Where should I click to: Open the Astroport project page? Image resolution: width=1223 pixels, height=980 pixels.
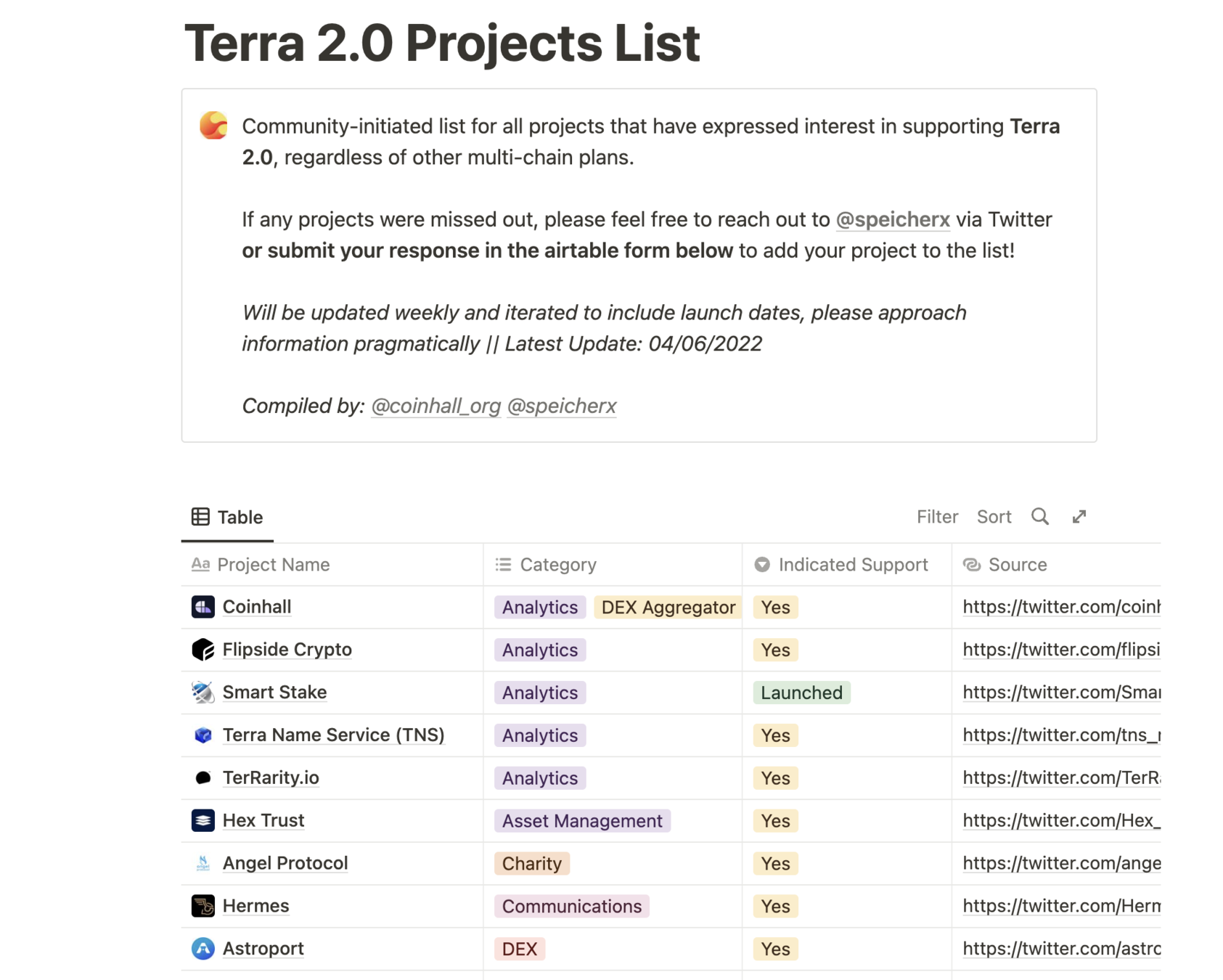[263, 949]
